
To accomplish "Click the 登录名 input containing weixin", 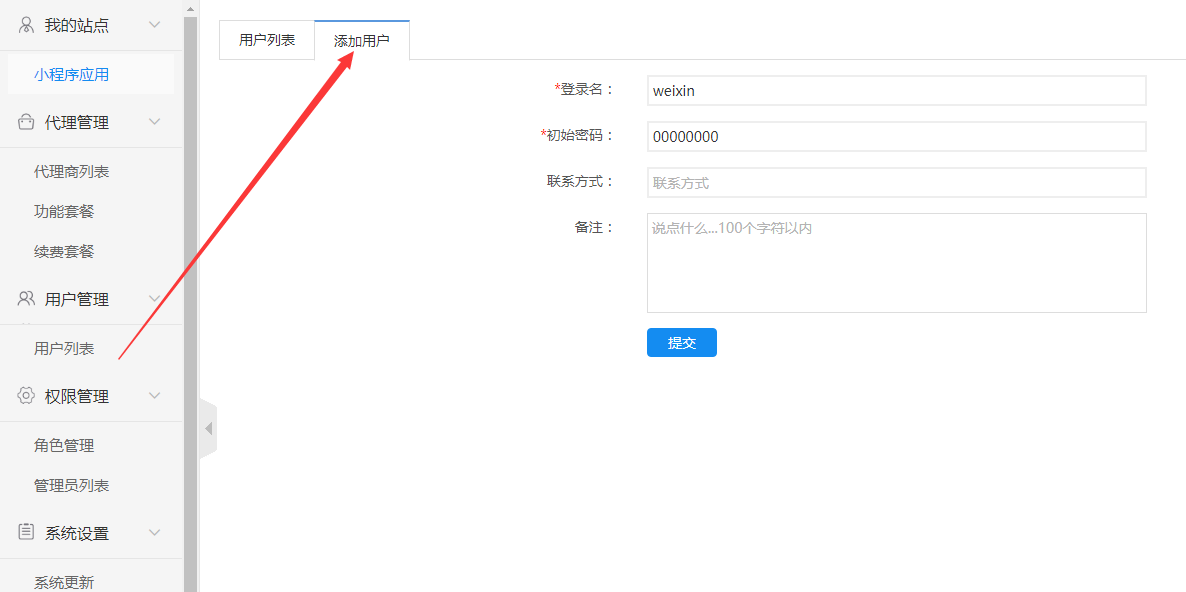I will pos(897,91).
